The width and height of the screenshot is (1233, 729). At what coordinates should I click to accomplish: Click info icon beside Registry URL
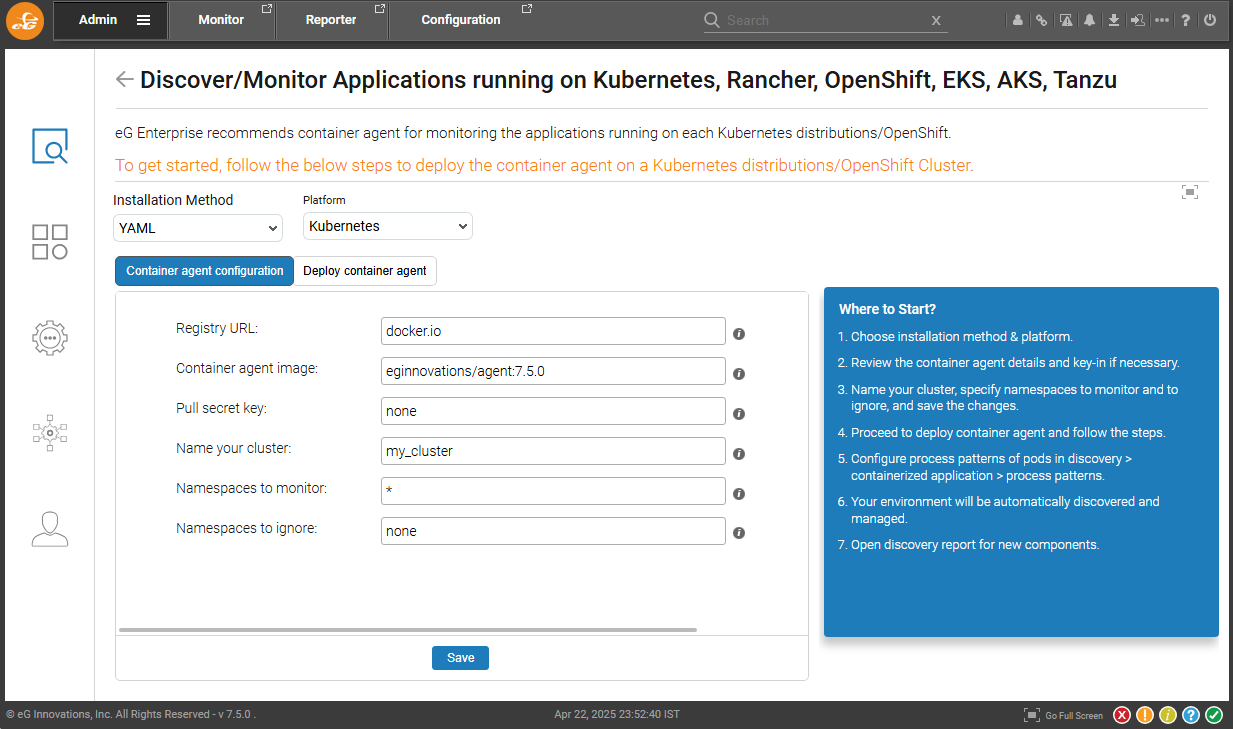point(739,334)
